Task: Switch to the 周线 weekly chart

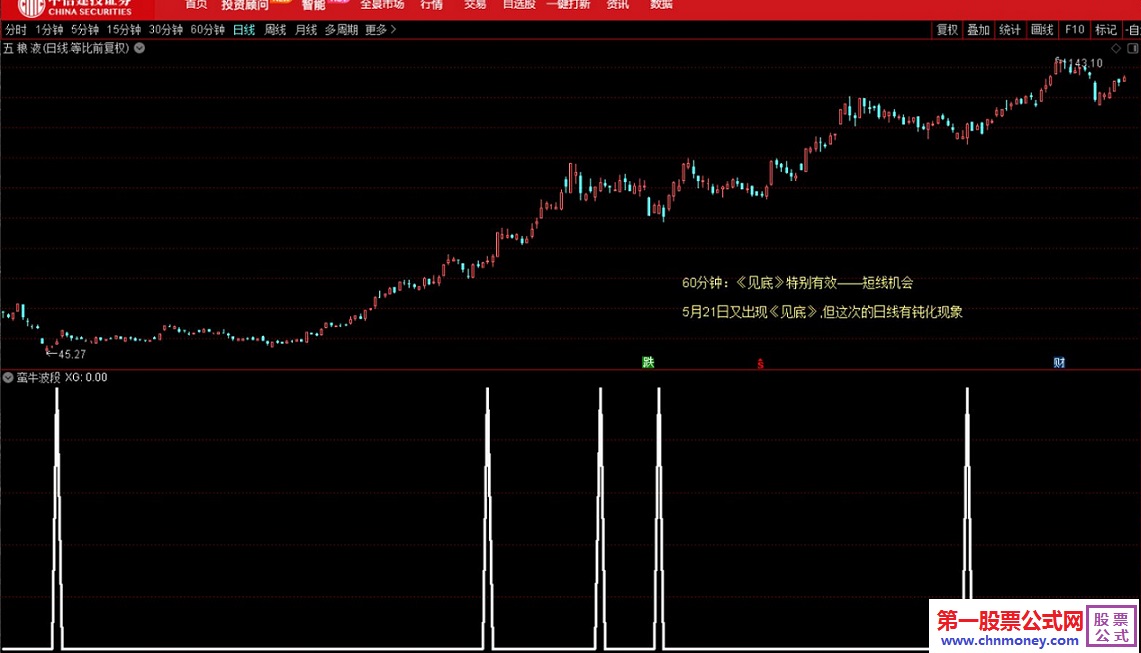Action: [275, 30]
